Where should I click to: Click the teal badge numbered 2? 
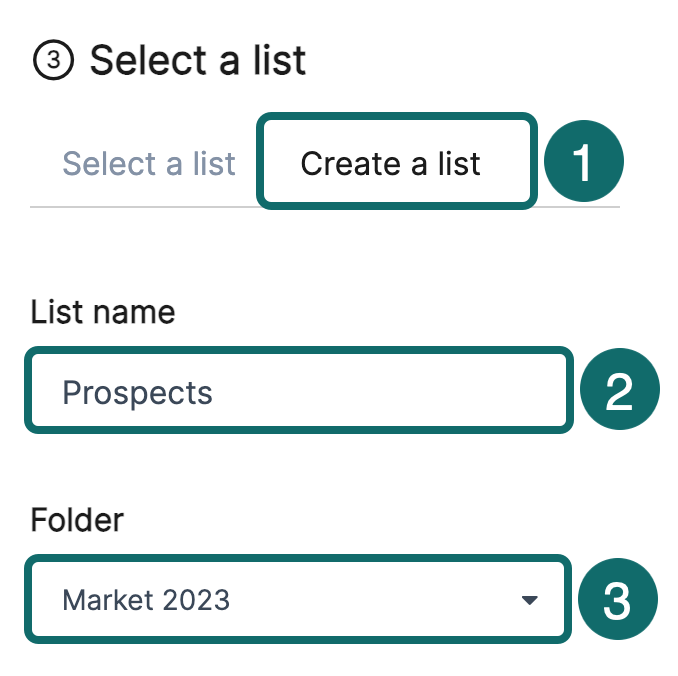click(x=619, y=391)
